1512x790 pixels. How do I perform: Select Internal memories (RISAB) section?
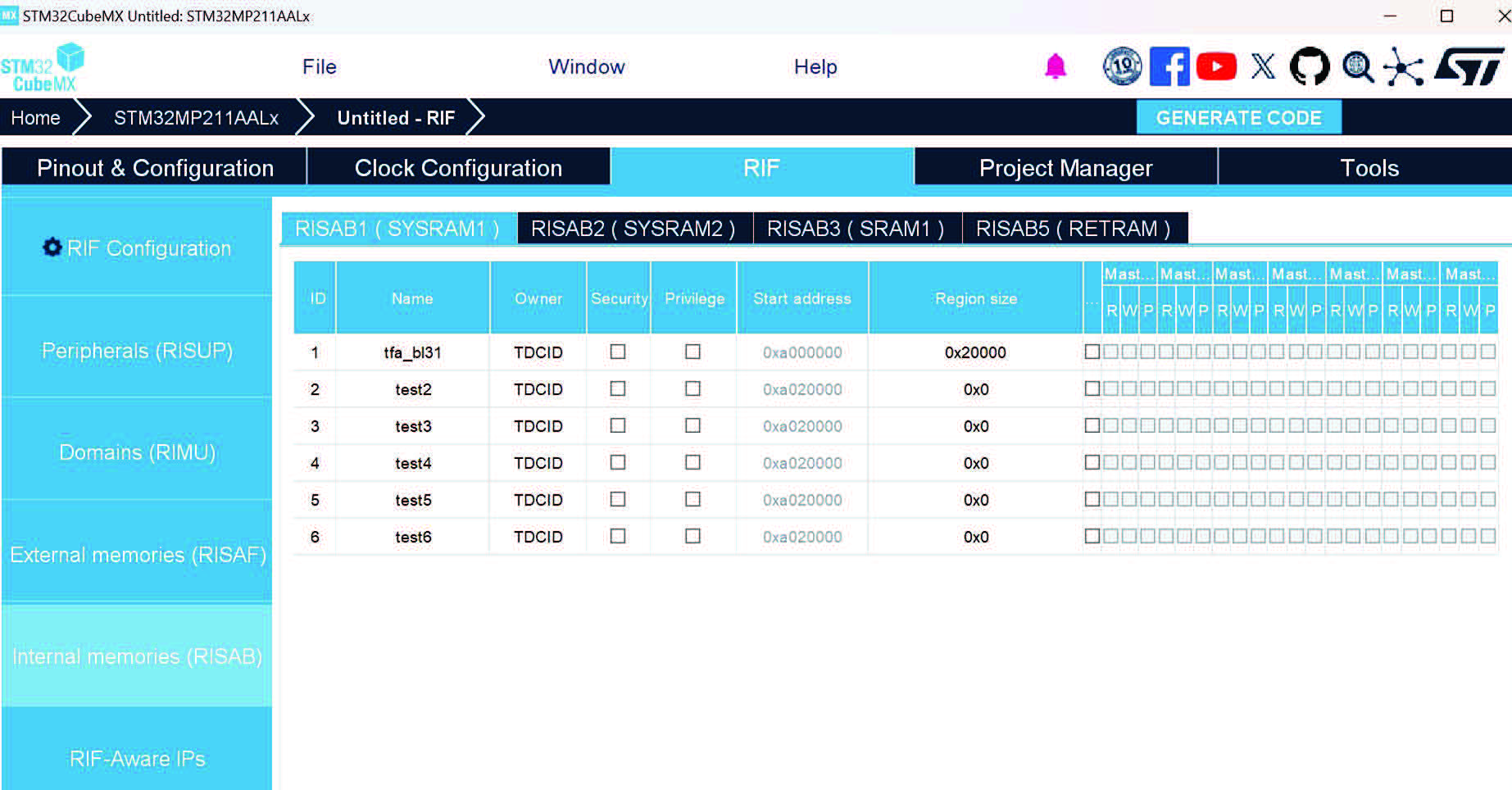tap(137, 656)
